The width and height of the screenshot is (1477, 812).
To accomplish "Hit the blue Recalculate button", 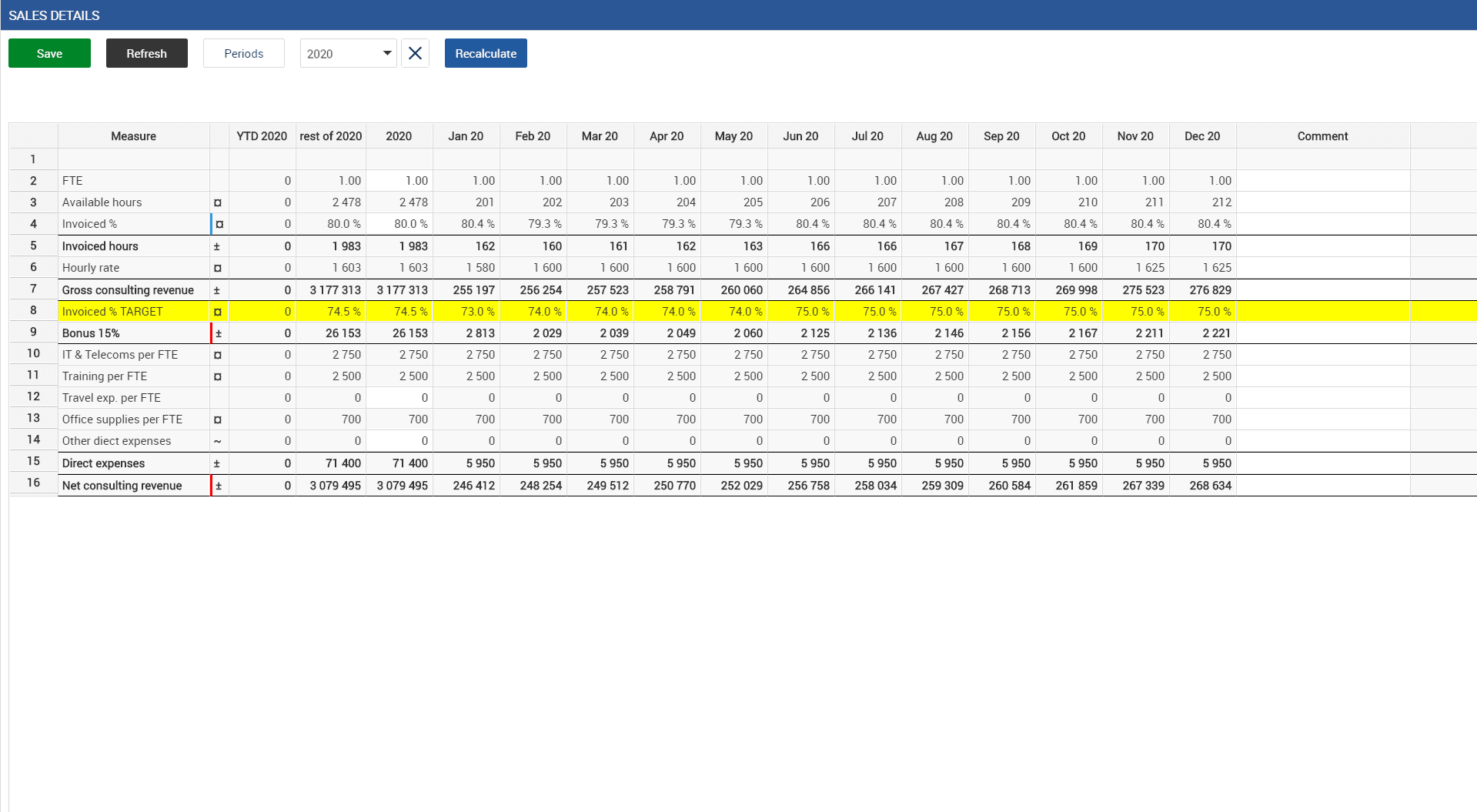I will (x=485, y=53).
